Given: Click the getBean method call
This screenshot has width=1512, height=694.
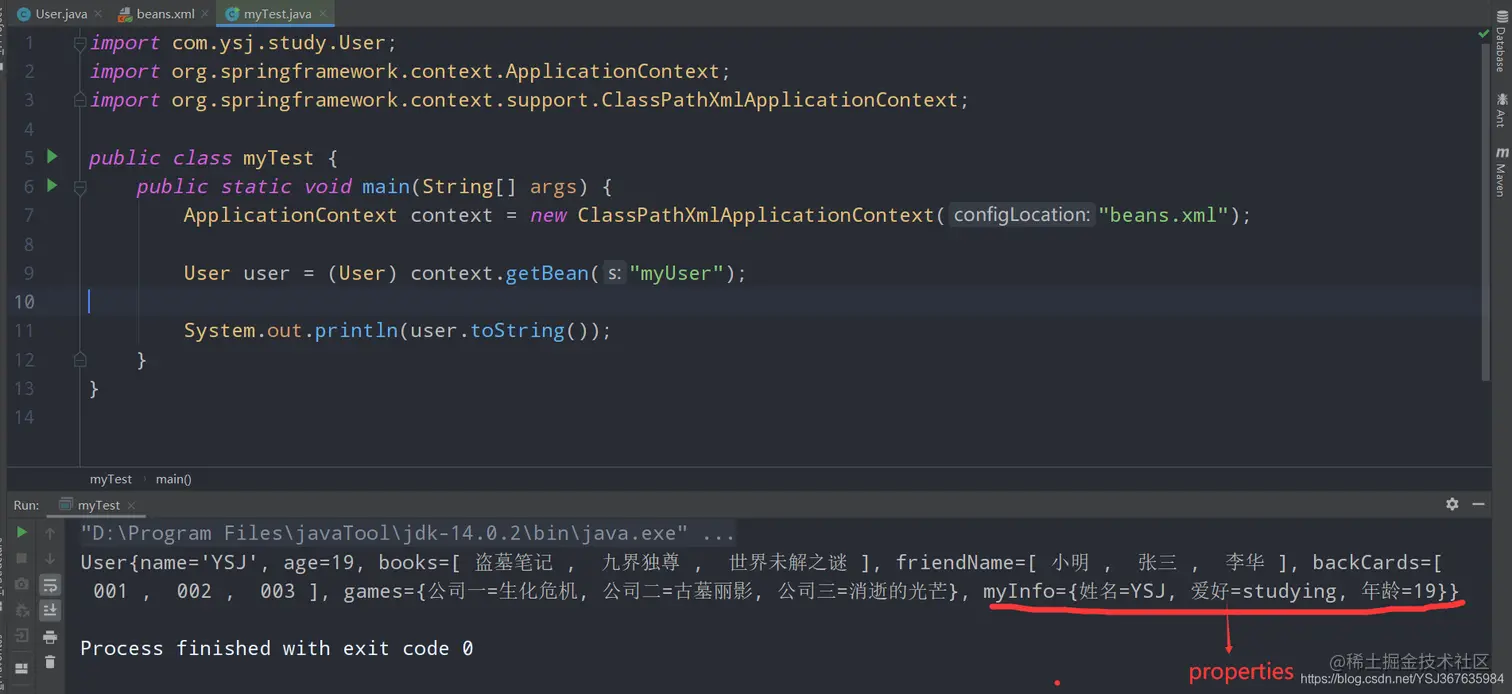Looking at the screenshot, I should pos(547,273).
